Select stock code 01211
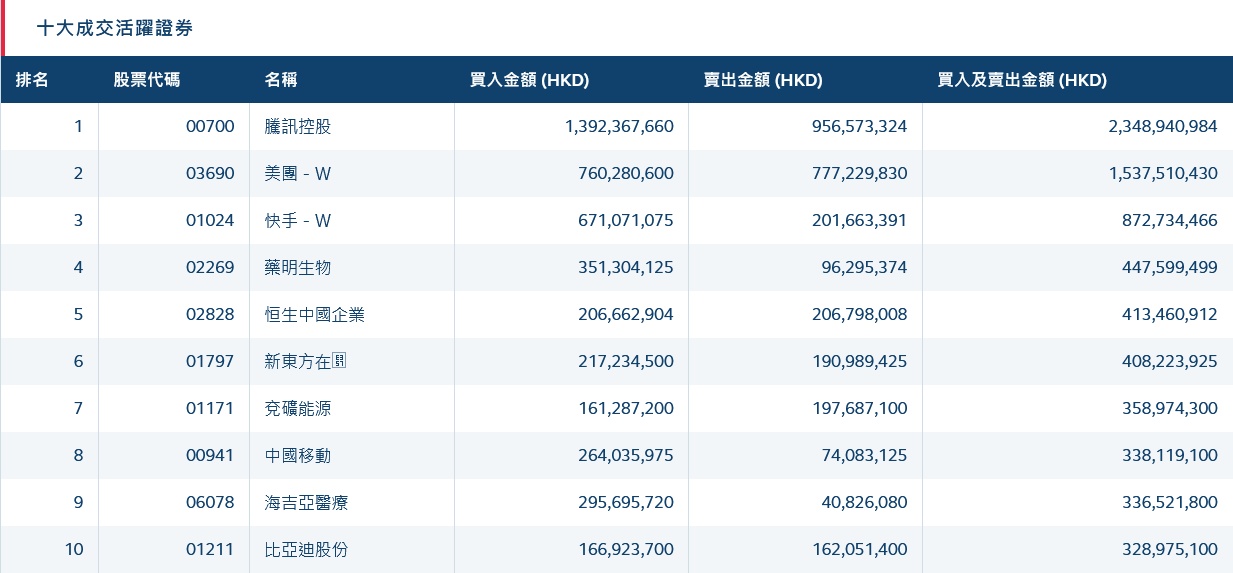The width and height of the screenshot is (1233, 573). click(x=210, y=550)
